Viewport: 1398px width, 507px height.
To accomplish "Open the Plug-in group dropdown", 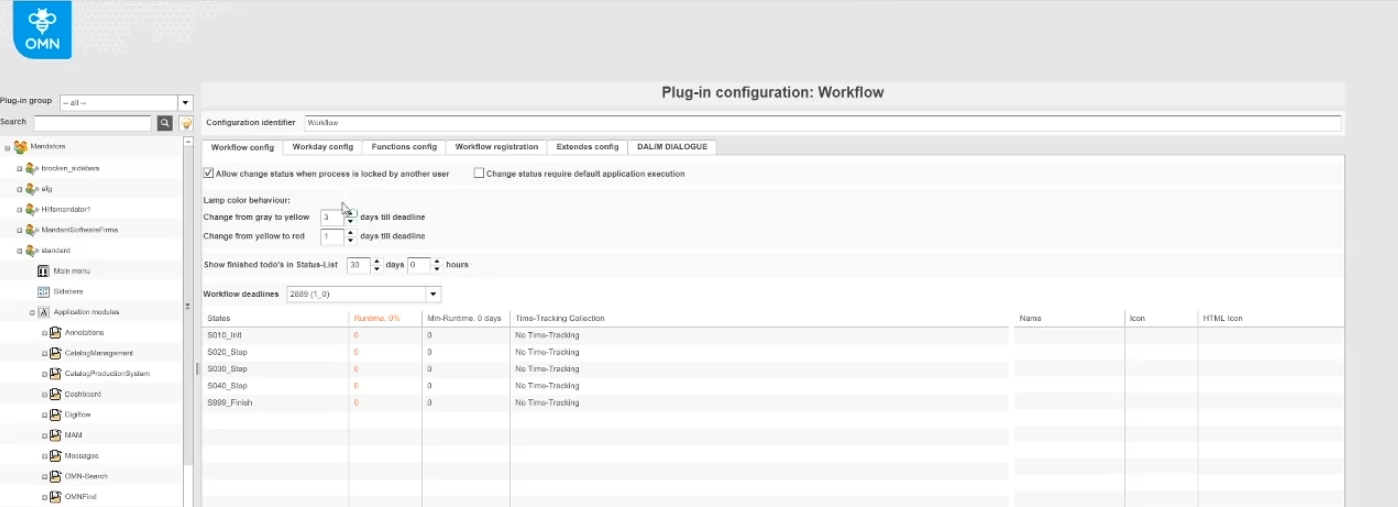I will tap(185, 102).
